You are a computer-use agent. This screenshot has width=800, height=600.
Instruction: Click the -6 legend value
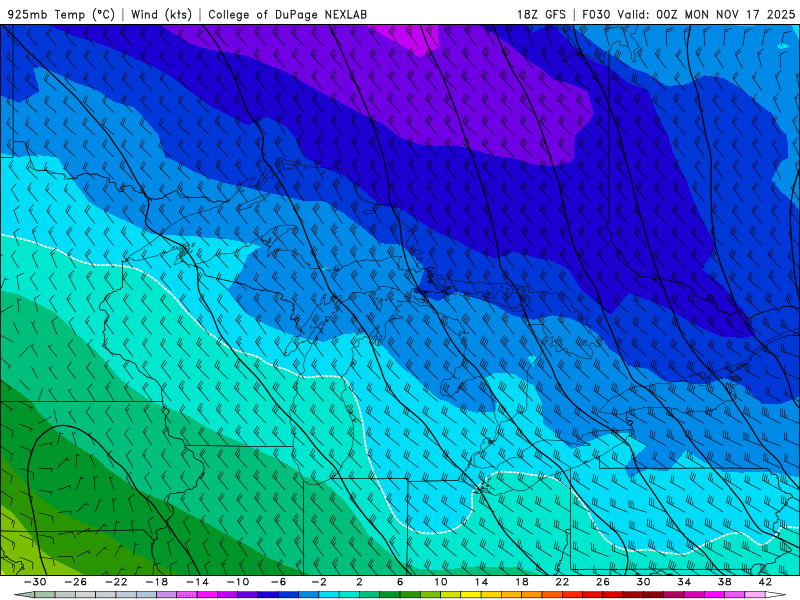click(x=279, y=582)
